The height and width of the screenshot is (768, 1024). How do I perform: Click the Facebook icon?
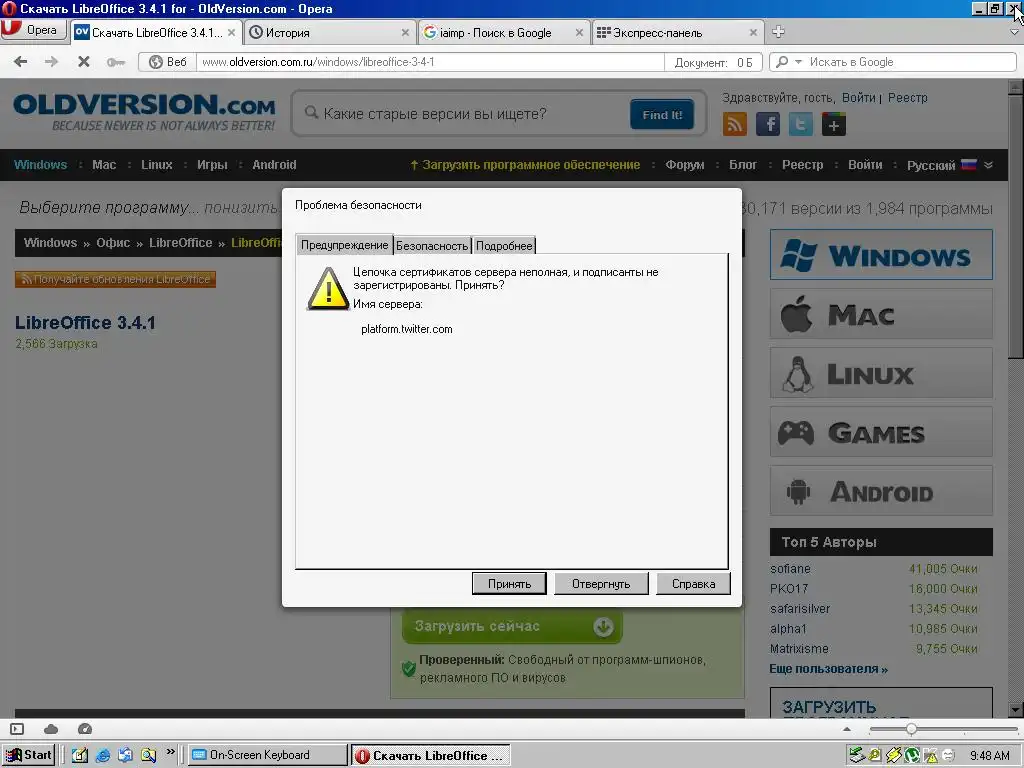pyautogui.click(x=768, y=124)
